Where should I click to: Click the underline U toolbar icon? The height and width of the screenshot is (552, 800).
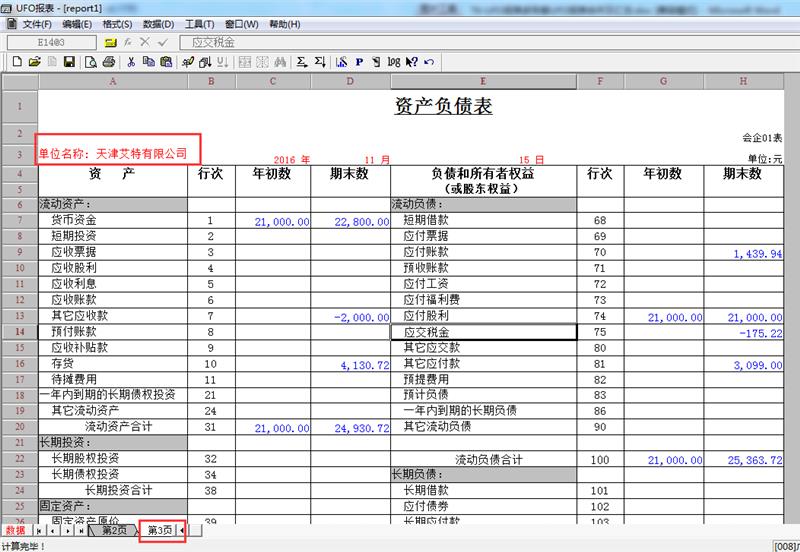(x=222, y=62)
